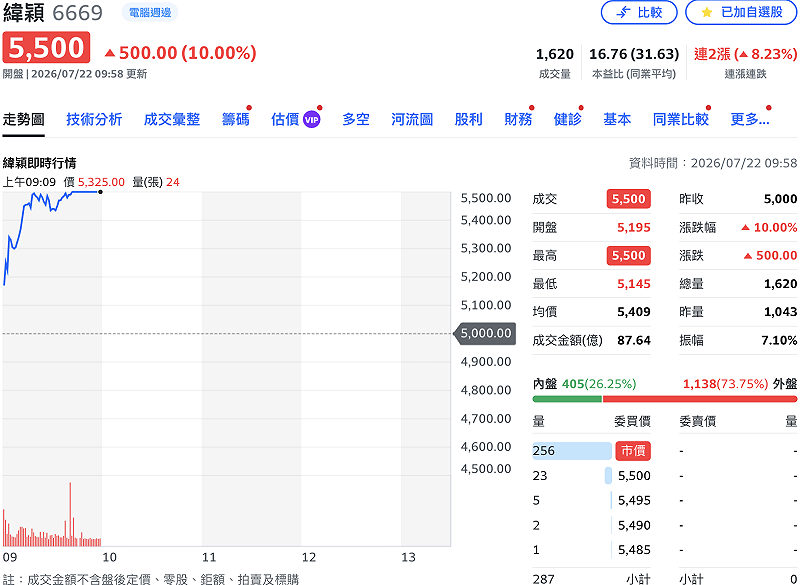Click the 成交金額(億) value 87.64
The height and width of the screenshot is (585, 800).
tap(634, 340)
